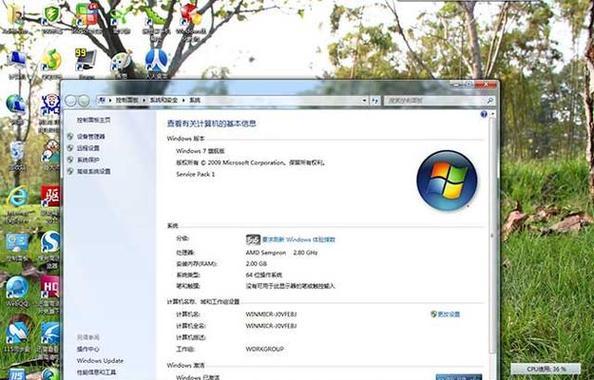Select the blue round 人 logo desktop icon
The width and height of the screenshot is (594, 380).
[x=156, y=61]
